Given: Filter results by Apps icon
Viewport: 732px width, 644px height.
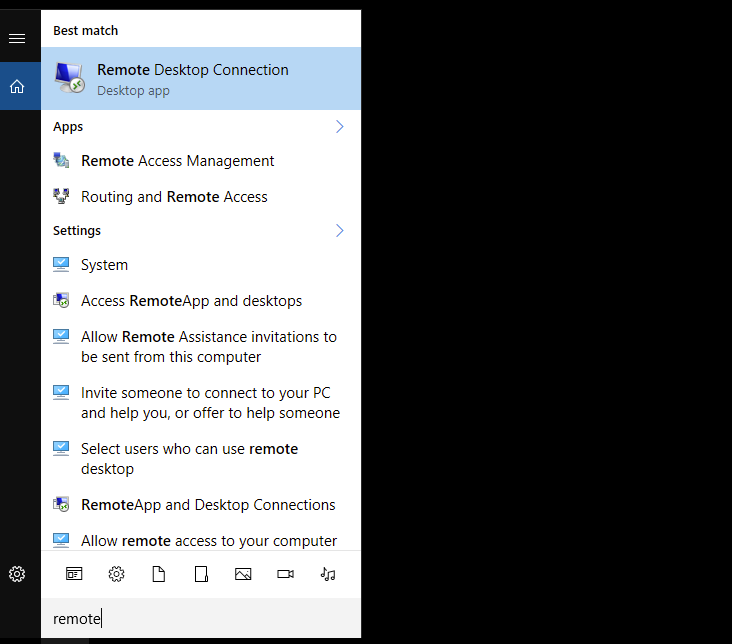Looking at the screenshot, I should click(74, 574).
